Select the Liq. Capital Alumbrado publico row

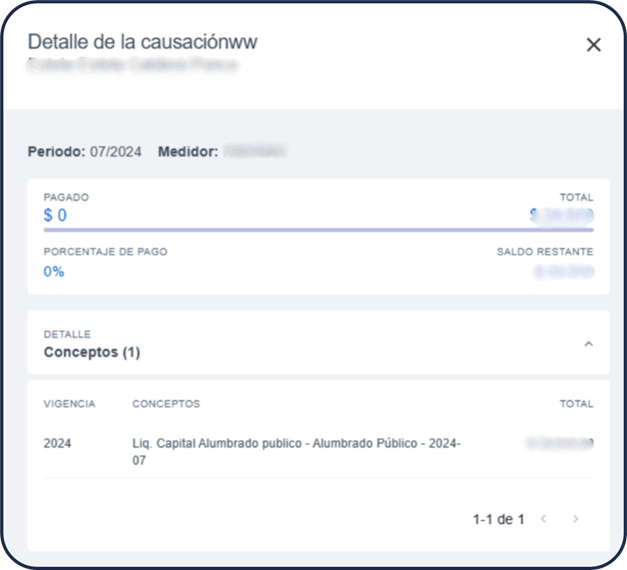(x=296, y=451)
